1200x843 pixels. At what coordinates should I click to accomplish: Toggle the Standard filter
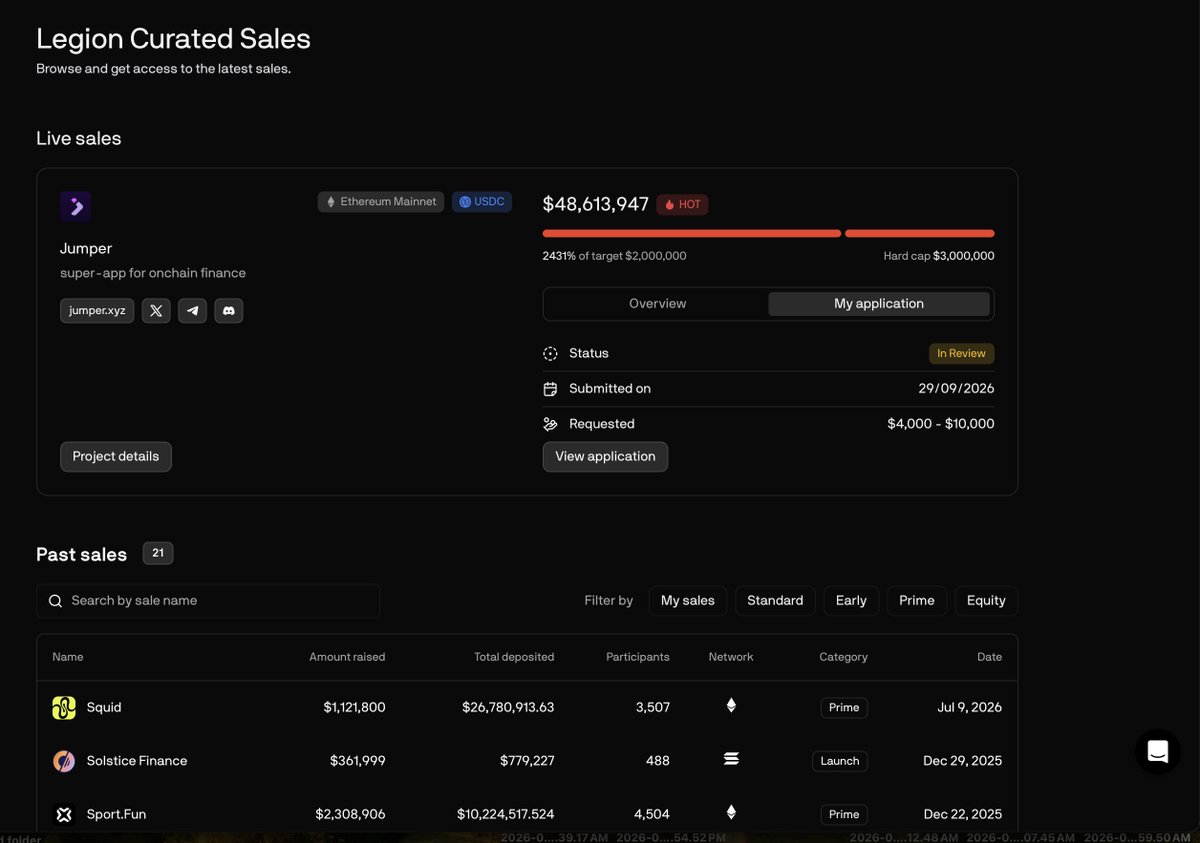pos(775,601)
